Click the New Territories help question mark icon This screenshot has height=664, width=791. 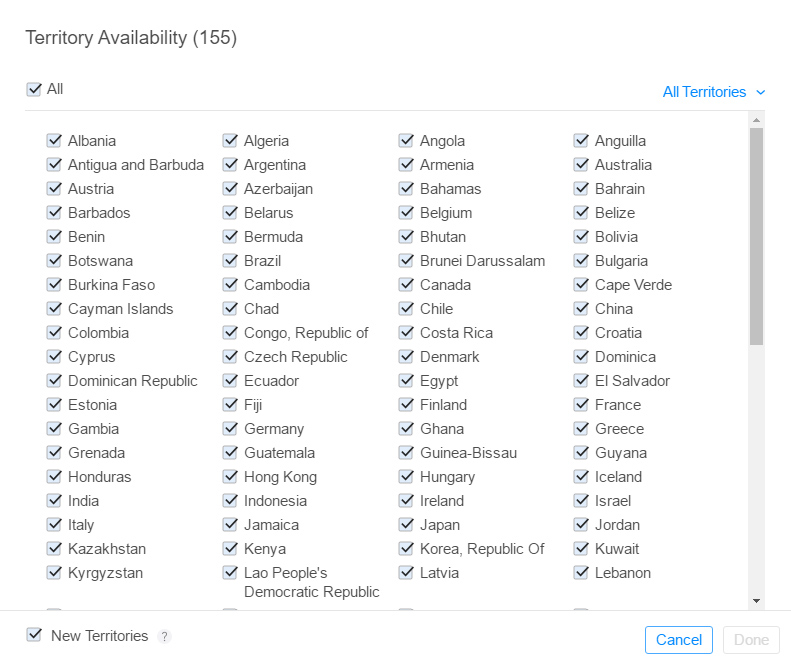pos(165,637)
